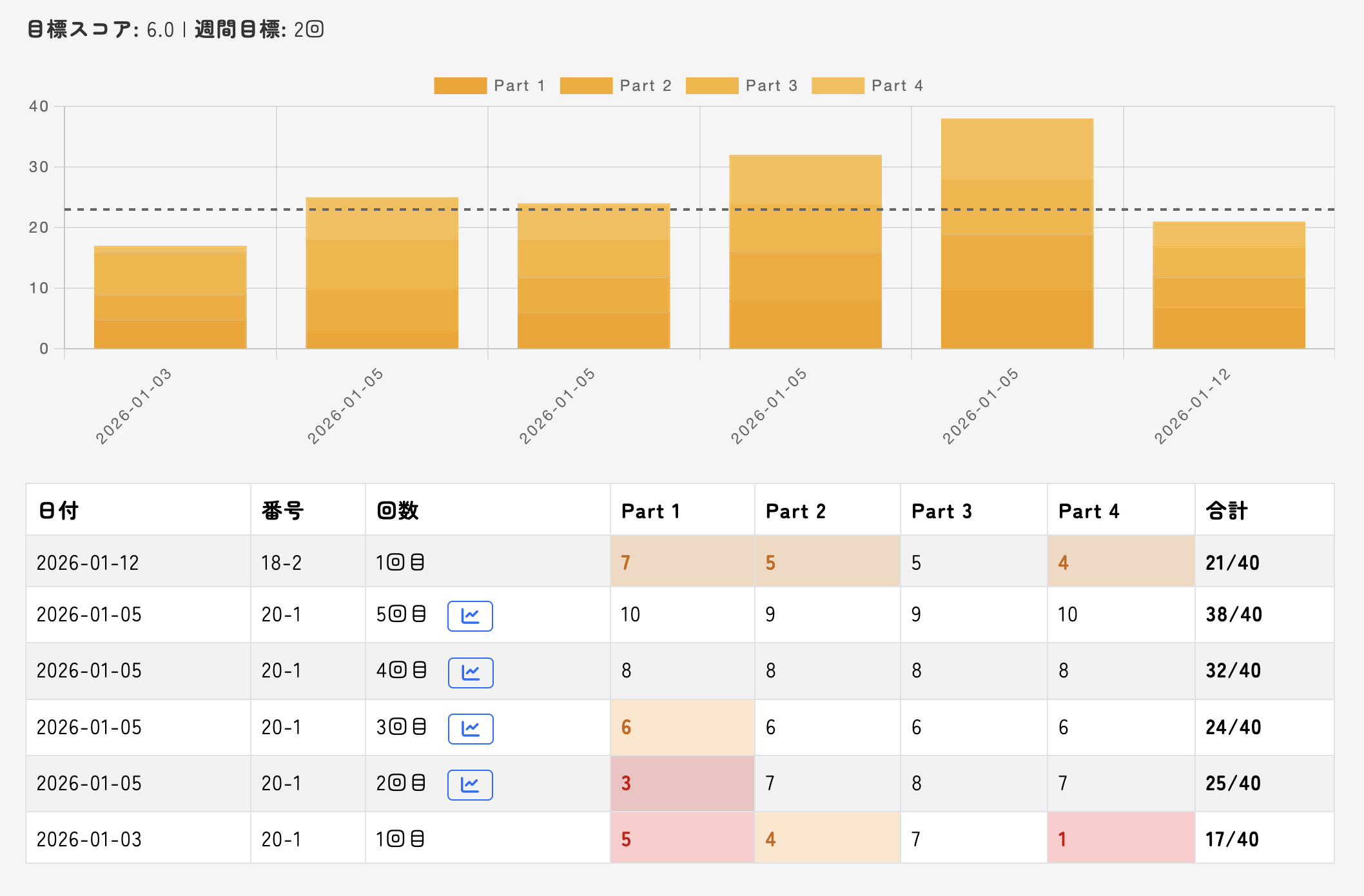Open chart icon for 2回目 attempt row
The height and width of the screenshot is (896, 1364).
[470, 784]
